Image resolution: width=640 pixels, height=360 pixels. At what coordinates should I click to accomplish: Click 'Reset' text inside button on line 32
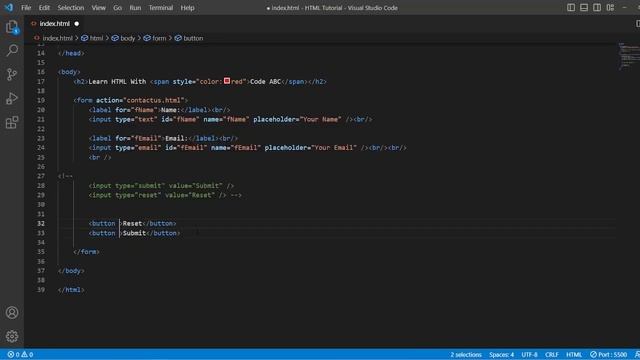pyautogui.click(x=132, y=224)
